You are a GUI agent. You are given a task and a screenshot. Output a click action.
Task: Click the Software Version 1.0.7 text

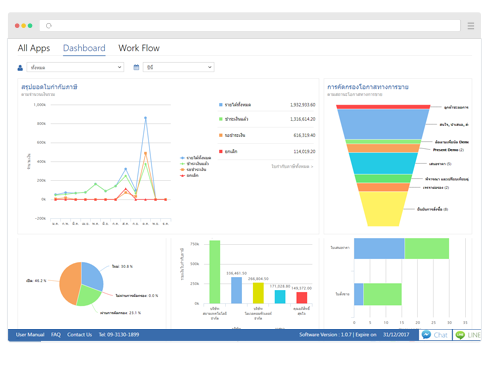[326, 335]
